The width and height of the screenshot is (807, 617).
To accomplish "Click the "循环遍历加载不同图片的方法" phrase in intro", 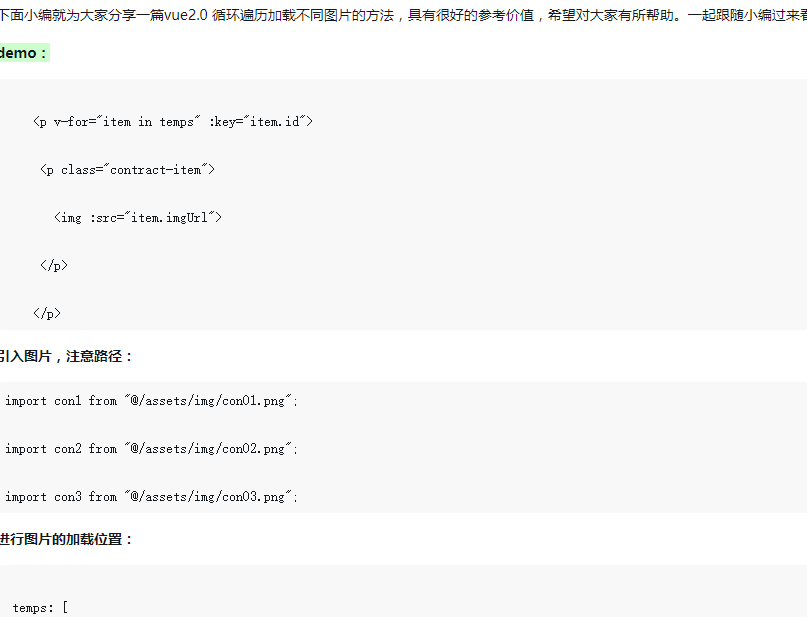I will (303, 16).
